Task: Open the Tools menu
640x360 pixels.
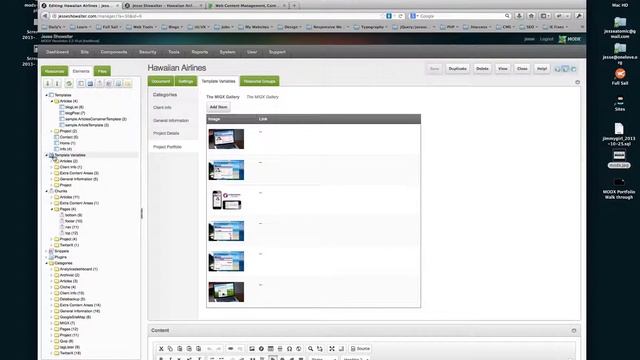Action: pyautogui.click(x=174, y=52)
